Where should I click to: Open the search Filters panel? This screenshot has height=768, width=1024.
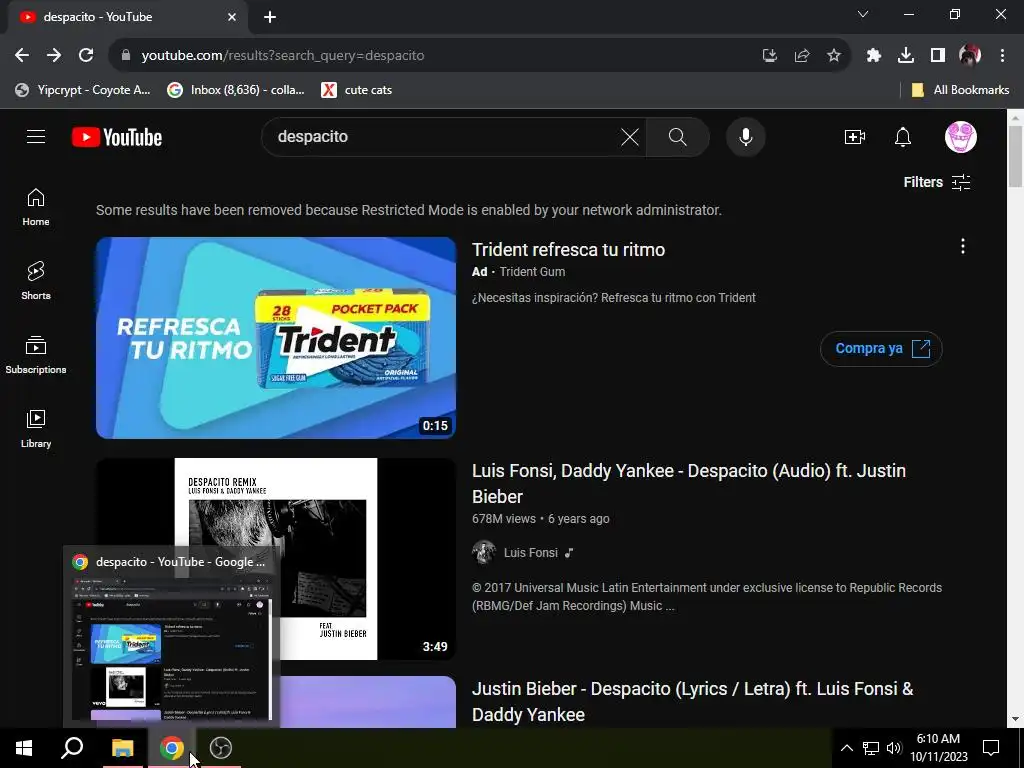click(x=936, y=182)
